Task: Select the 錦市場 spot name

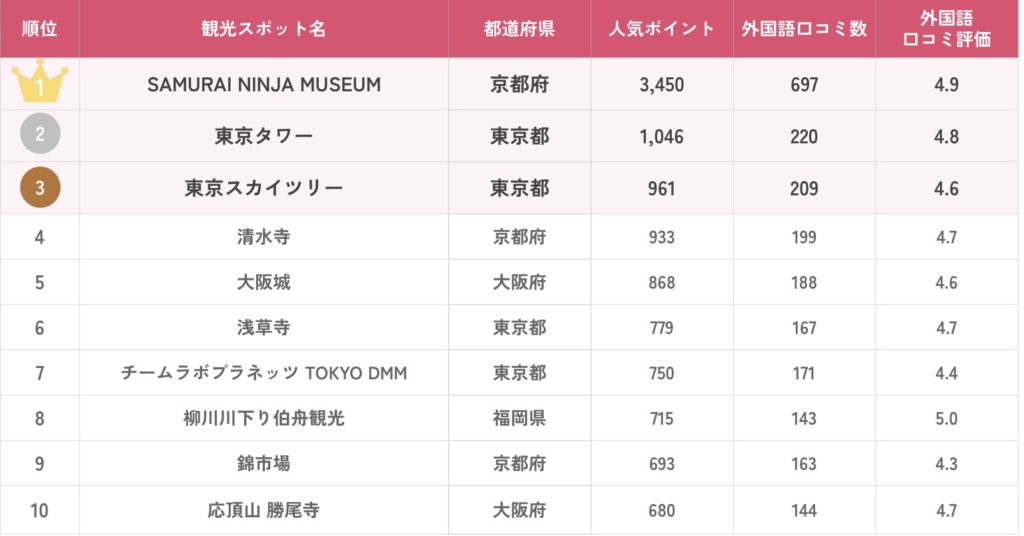Action: tap(264, 464)
